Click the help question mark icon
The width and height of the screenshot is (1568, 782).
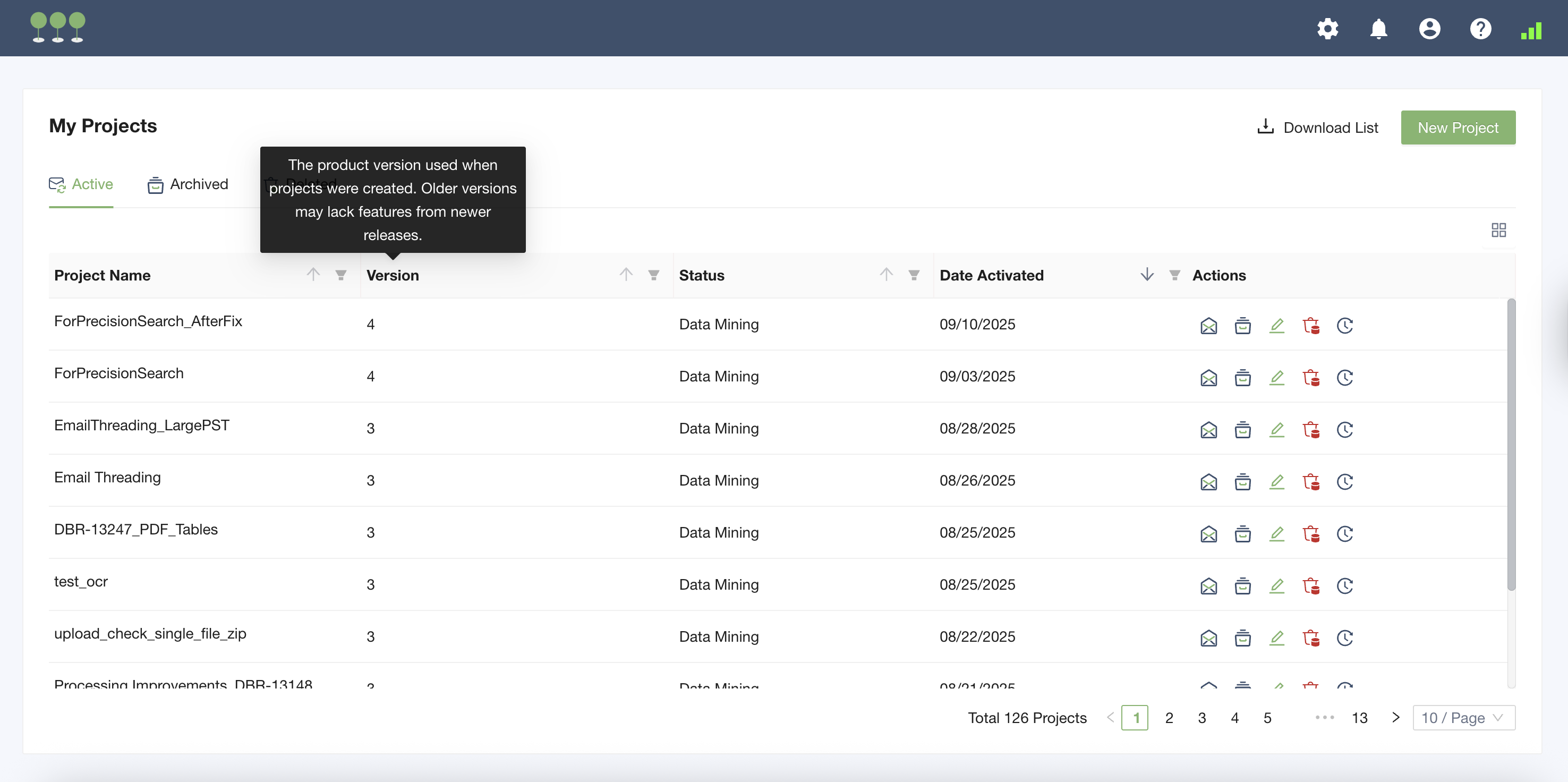point(1480,29)
